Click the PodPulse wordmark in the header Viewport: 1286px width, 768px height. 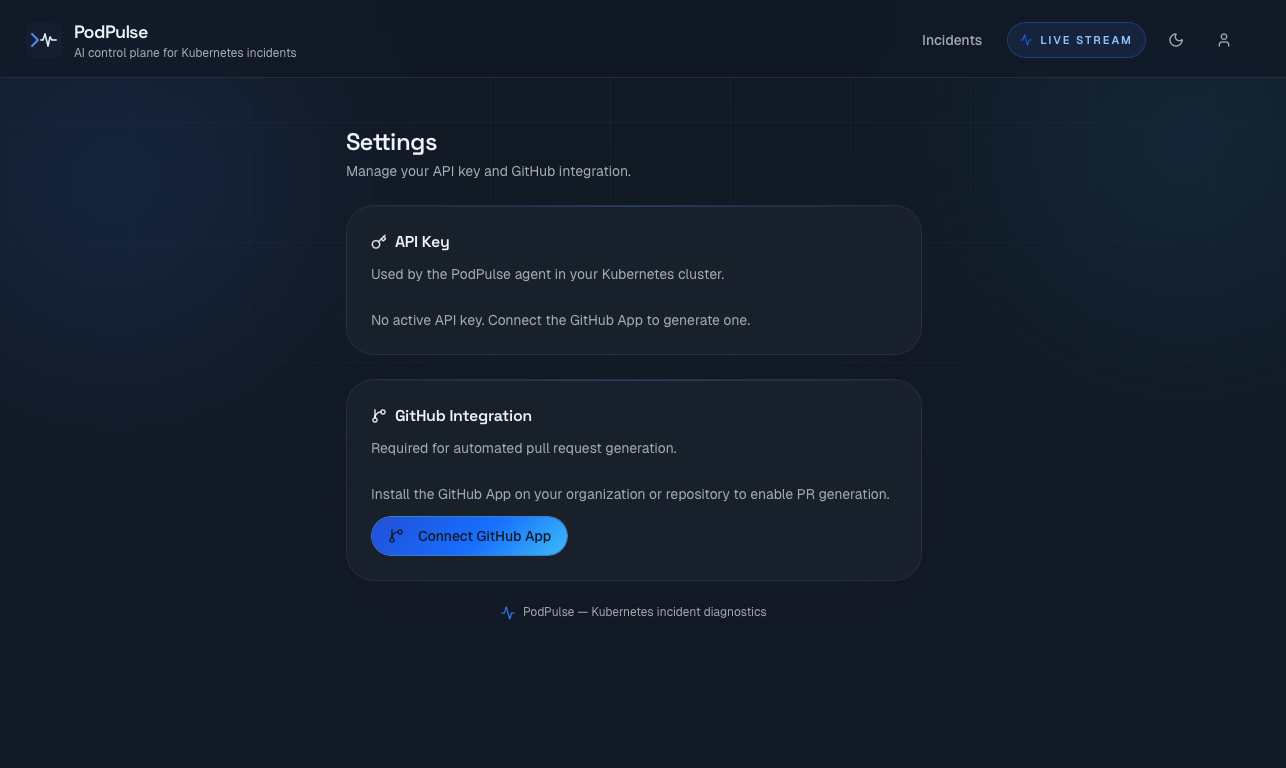[111, 32]
